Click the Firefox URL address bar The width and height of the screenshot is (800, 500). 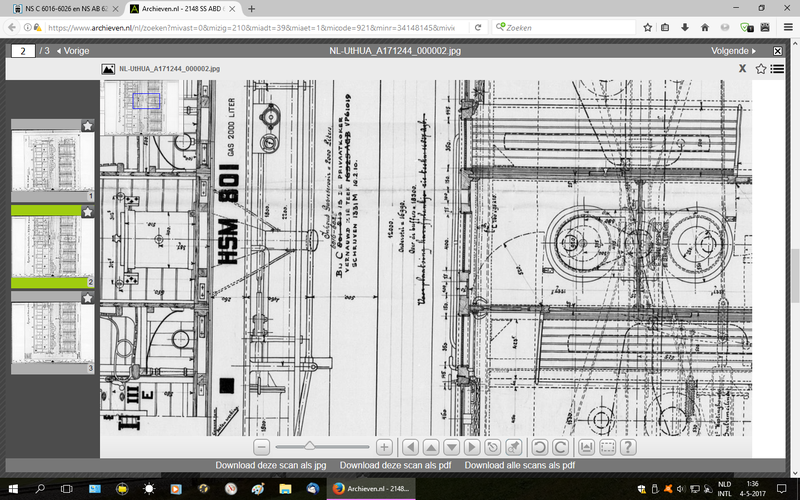coord(250,28)
